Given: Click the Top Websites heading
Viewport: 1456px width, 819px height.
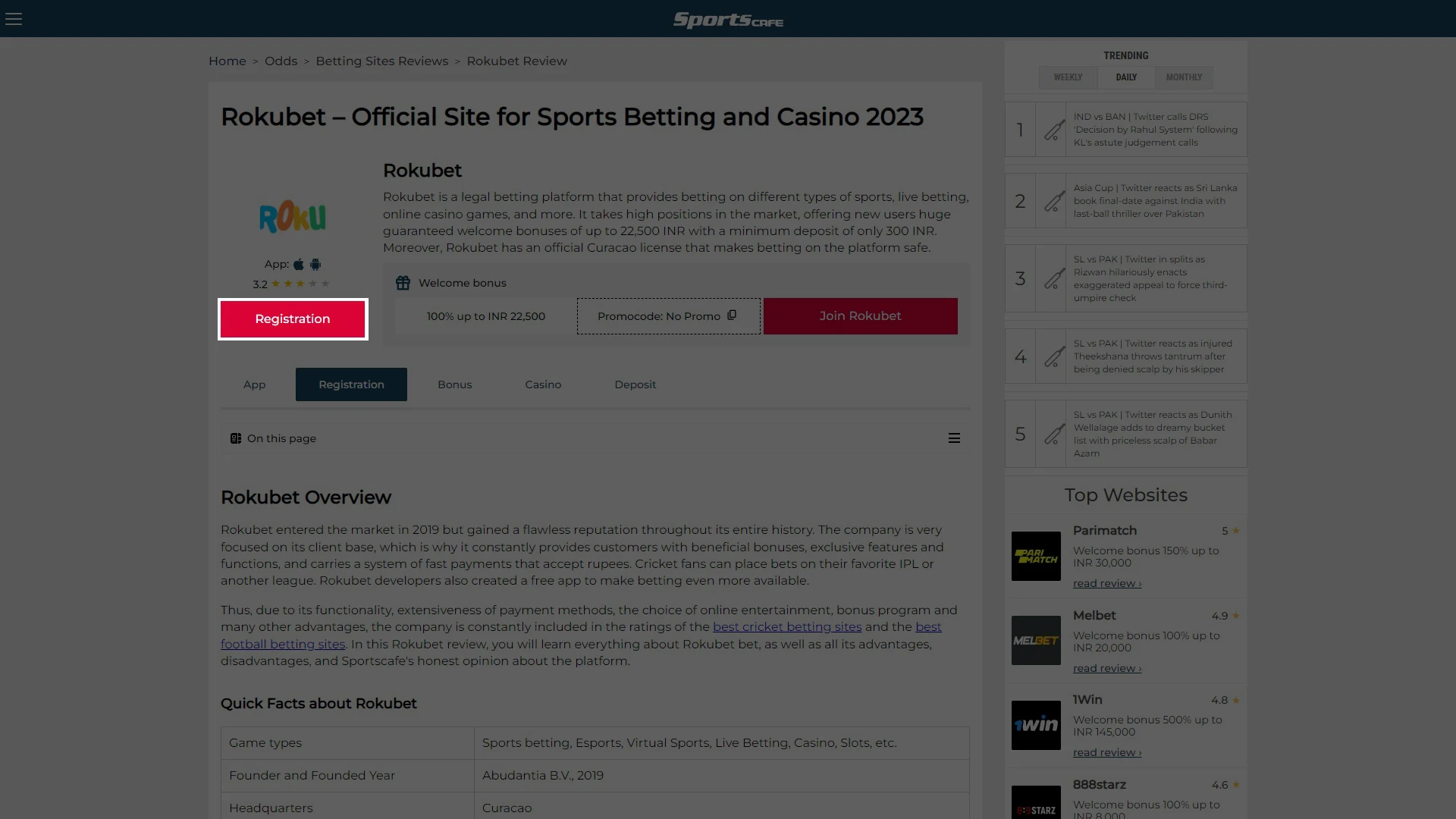Looking at the screenshot, I should tap(1126, 495).
